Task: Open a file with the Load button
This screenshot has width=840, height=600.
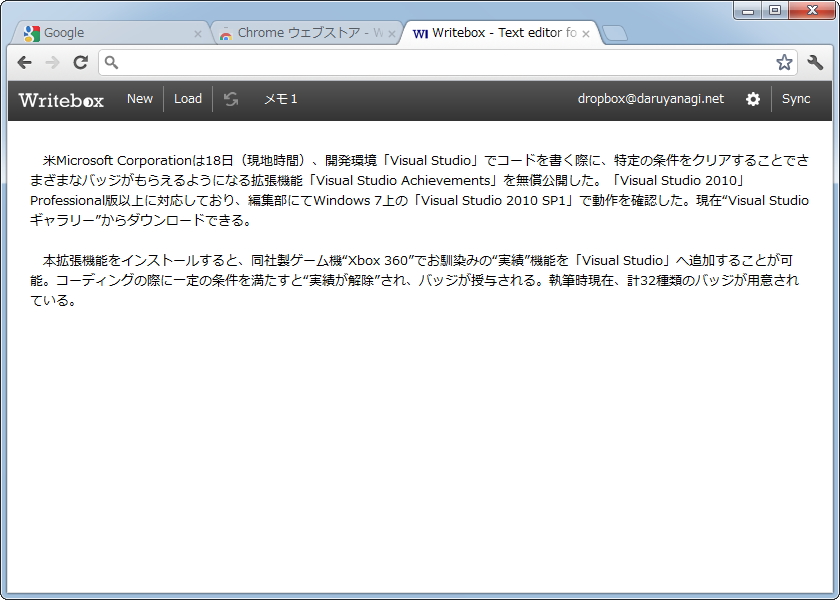Action: coord(188,99)
